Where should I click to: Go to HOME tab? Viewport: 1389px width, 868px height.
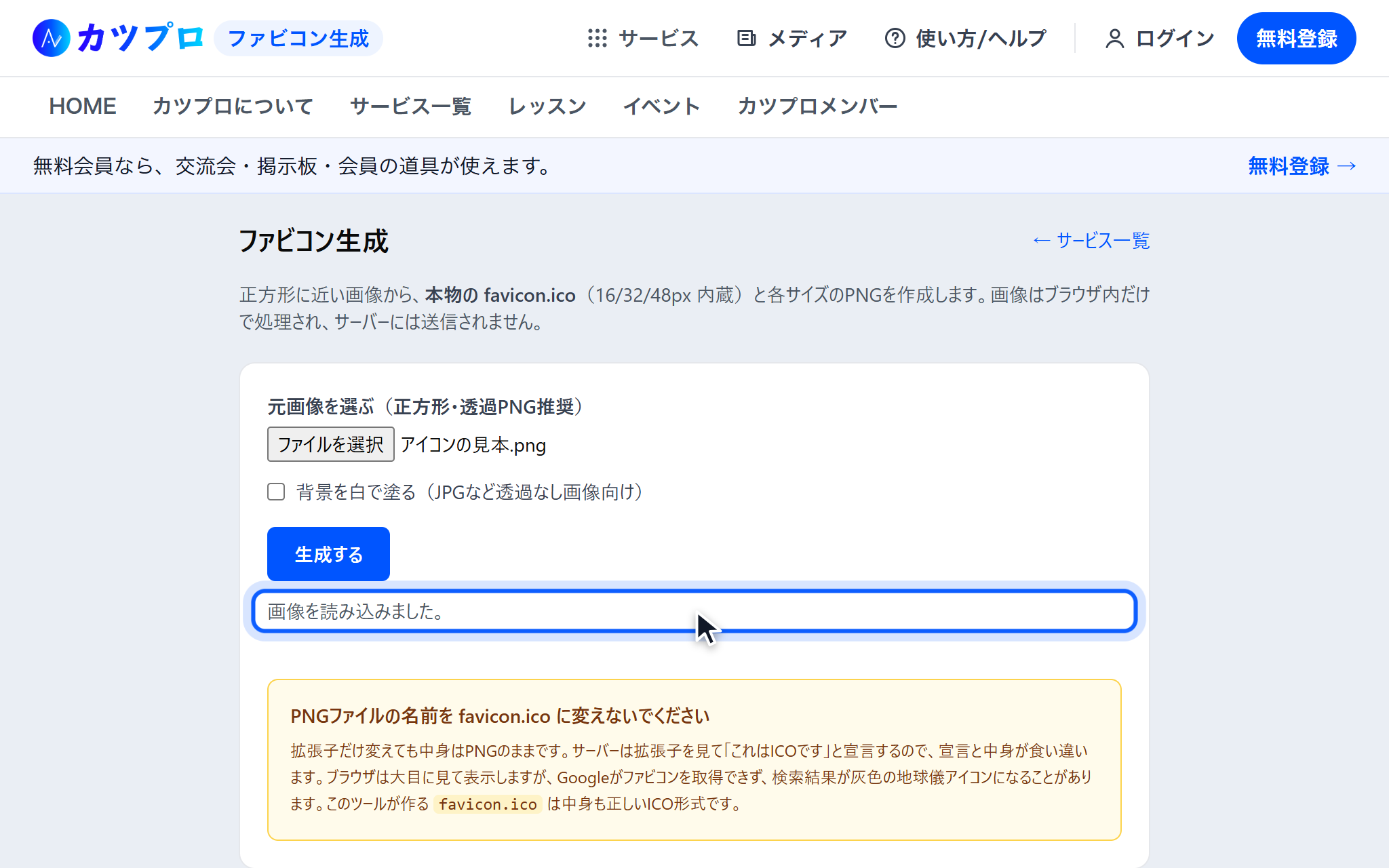tap(83, 106)
